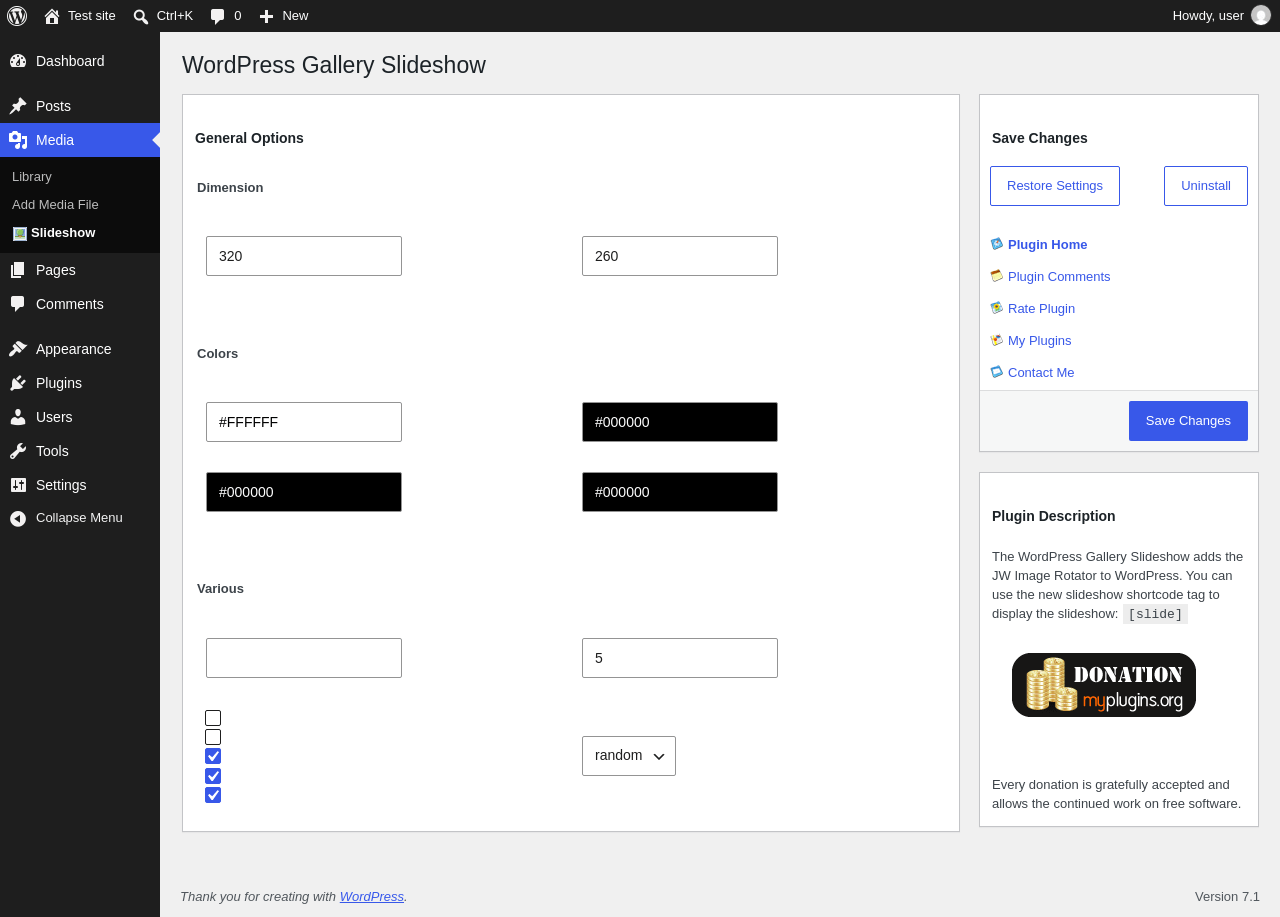This screenshot has width=1280, height=917.
Task: Click the Donation myplugins.org banner
Action: 1104,685
